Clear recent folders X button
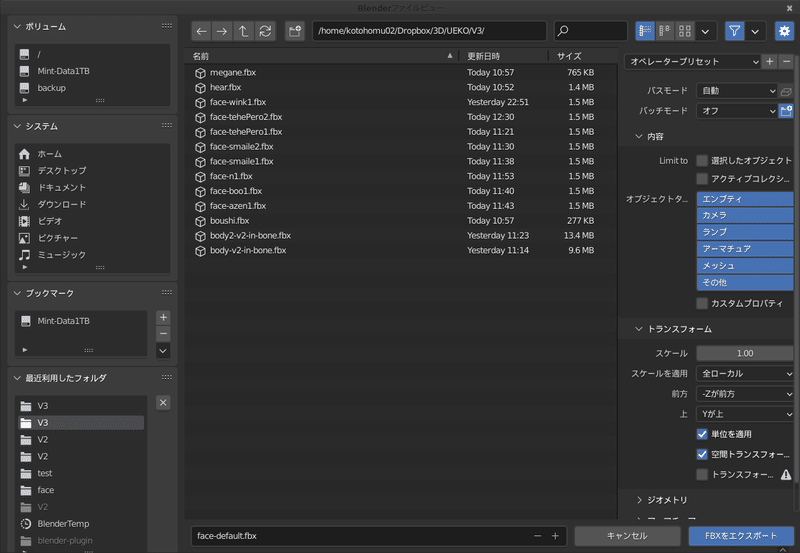The width and height of the screenshot is (800, 553). [163, 403]
